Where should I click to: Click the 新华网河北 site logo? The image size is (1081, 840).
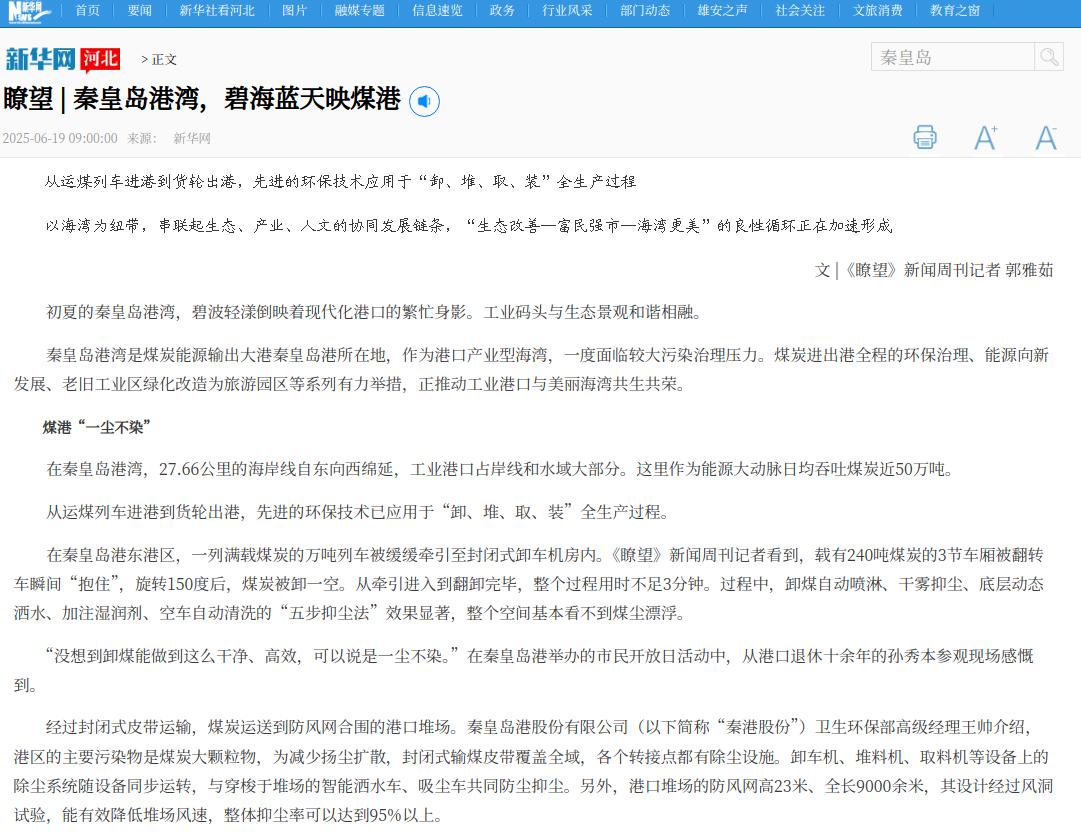coord(62,59)
